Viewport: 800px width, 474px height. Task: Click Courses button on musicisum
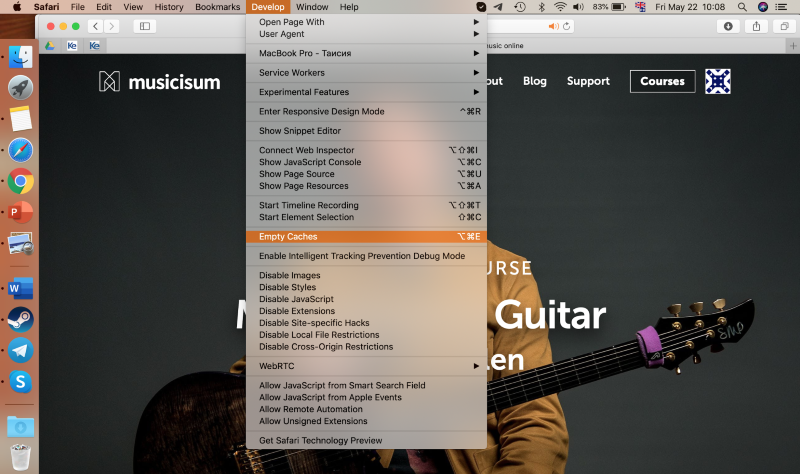point(662,81)
